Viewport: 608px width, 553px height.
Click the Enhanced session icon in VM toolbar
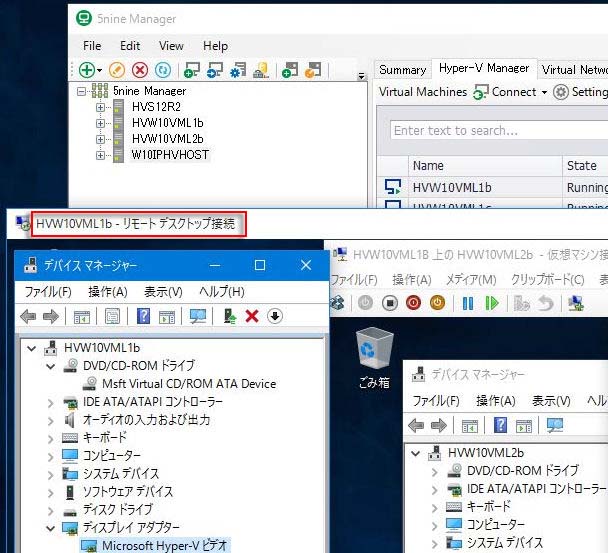(576, 303)
